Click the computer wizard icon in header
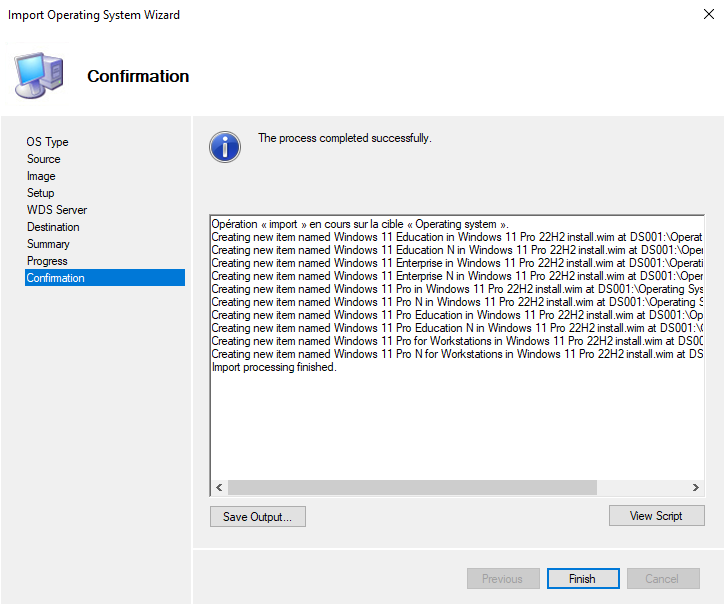 [38, 75]
